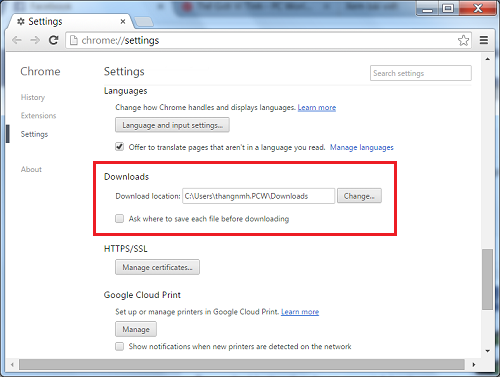Click the page icon in address bar
500x377 pixels.
74,40
